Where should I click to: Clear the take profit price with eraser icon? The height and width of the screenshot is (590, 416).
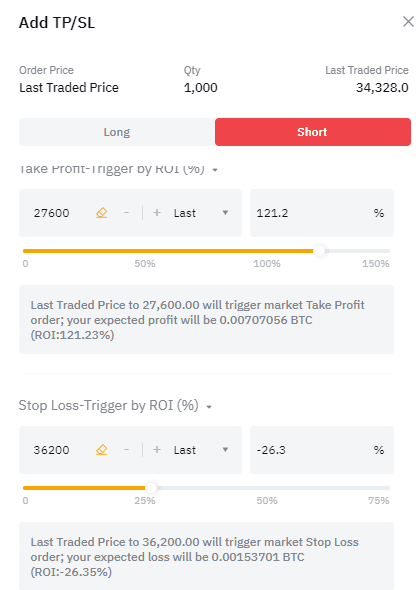(x=102, y=213)
